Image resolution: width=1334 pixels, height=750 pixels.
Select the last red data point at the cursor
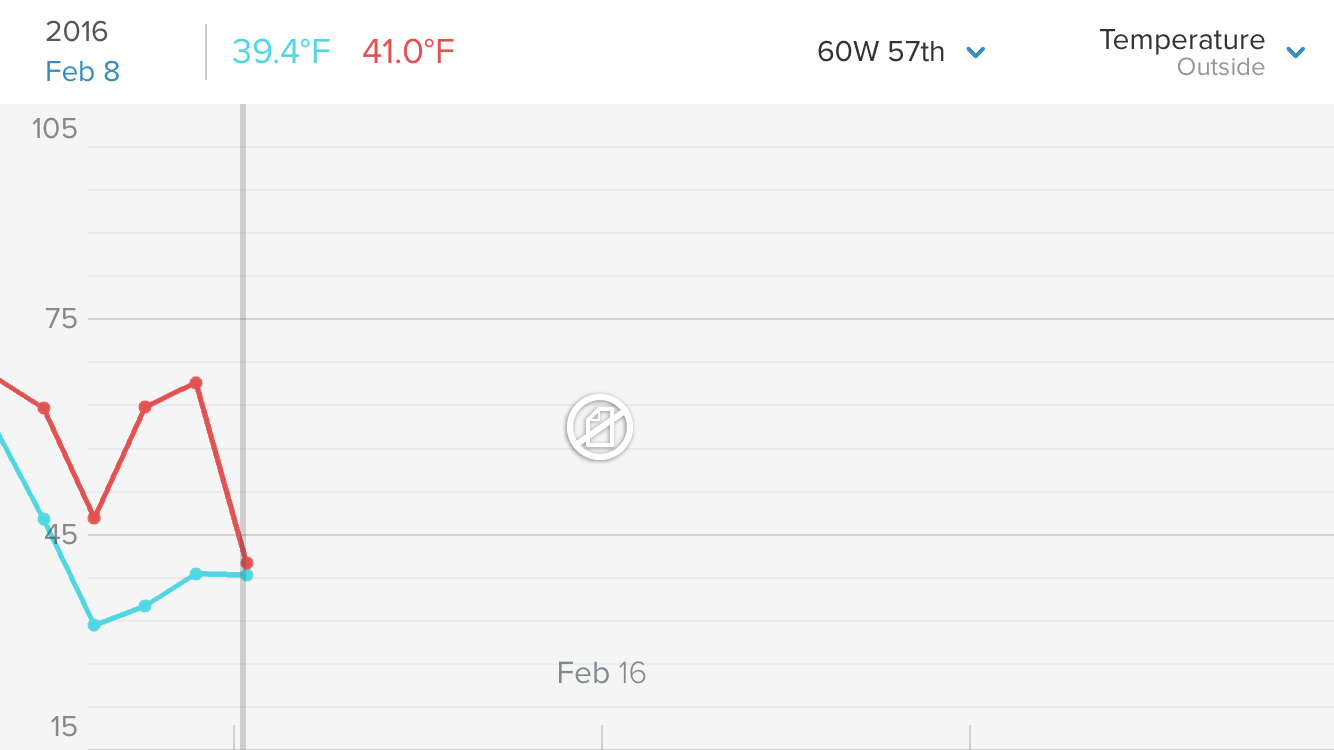[247, 563]
